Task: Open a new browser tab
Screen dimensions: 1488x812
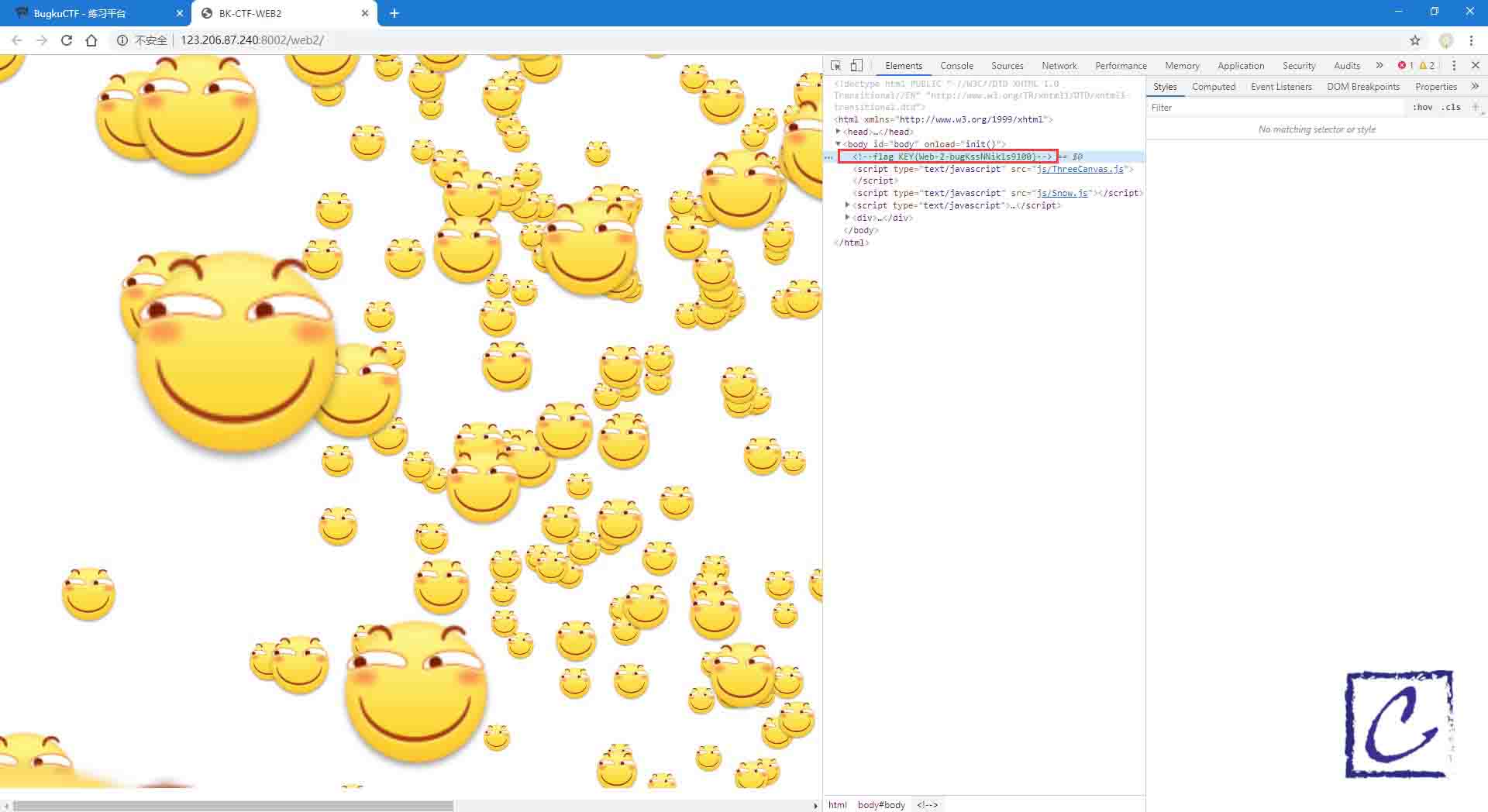Action: 394,13
